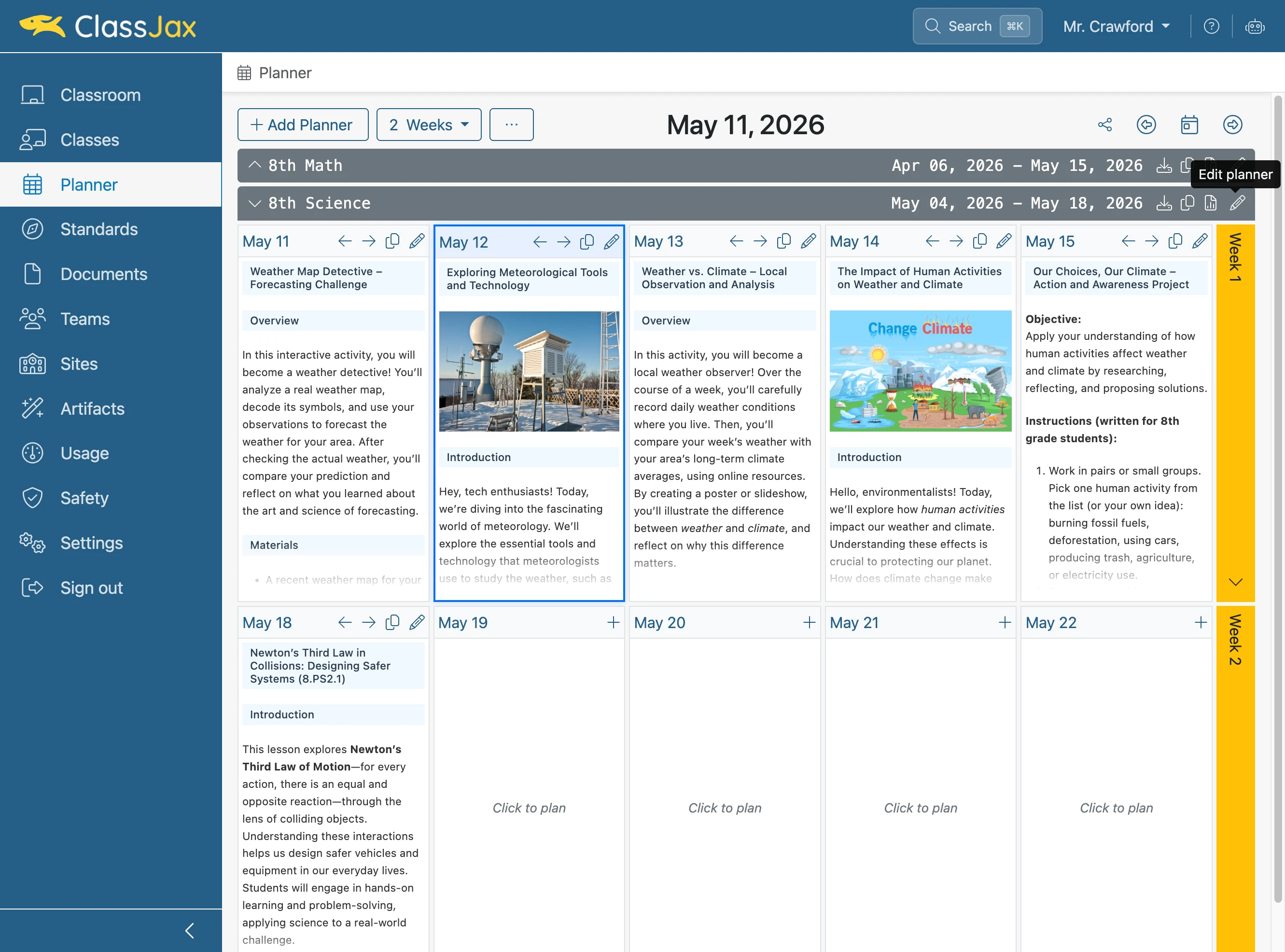The width and height of the screenshot is (1285, 952).
Task: Go to next period with circled right arrow
Action: coord(1232,125)
